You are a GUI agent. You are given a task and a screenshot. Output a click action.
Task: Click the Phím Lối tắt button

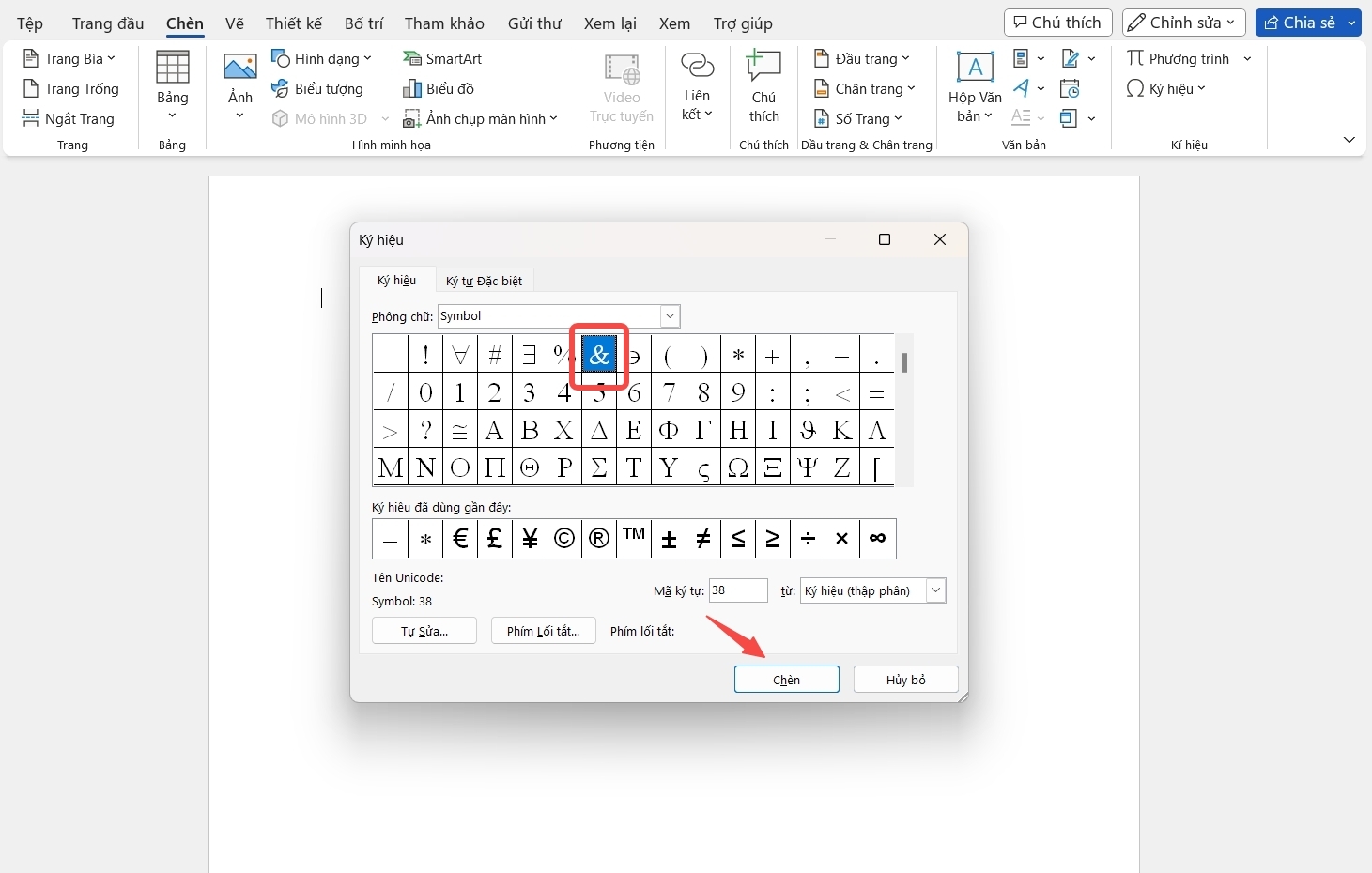544,631
